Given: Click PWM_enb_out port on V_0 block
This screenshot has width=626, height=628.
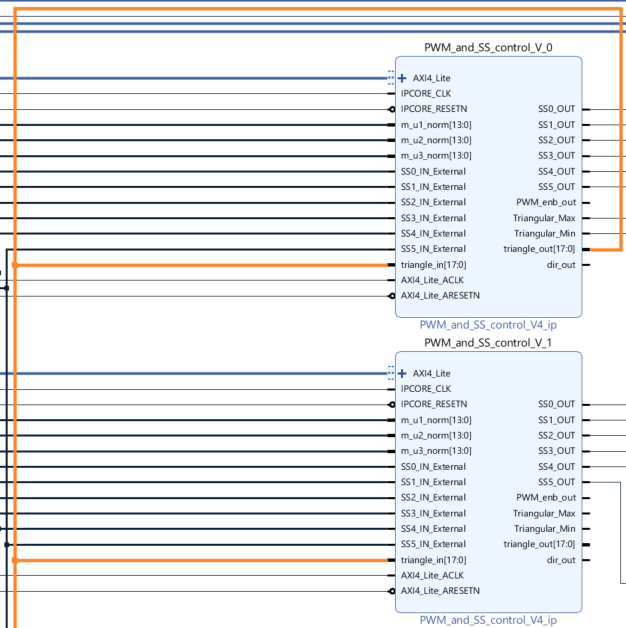Looking at the screenshot, I should 545,202.
